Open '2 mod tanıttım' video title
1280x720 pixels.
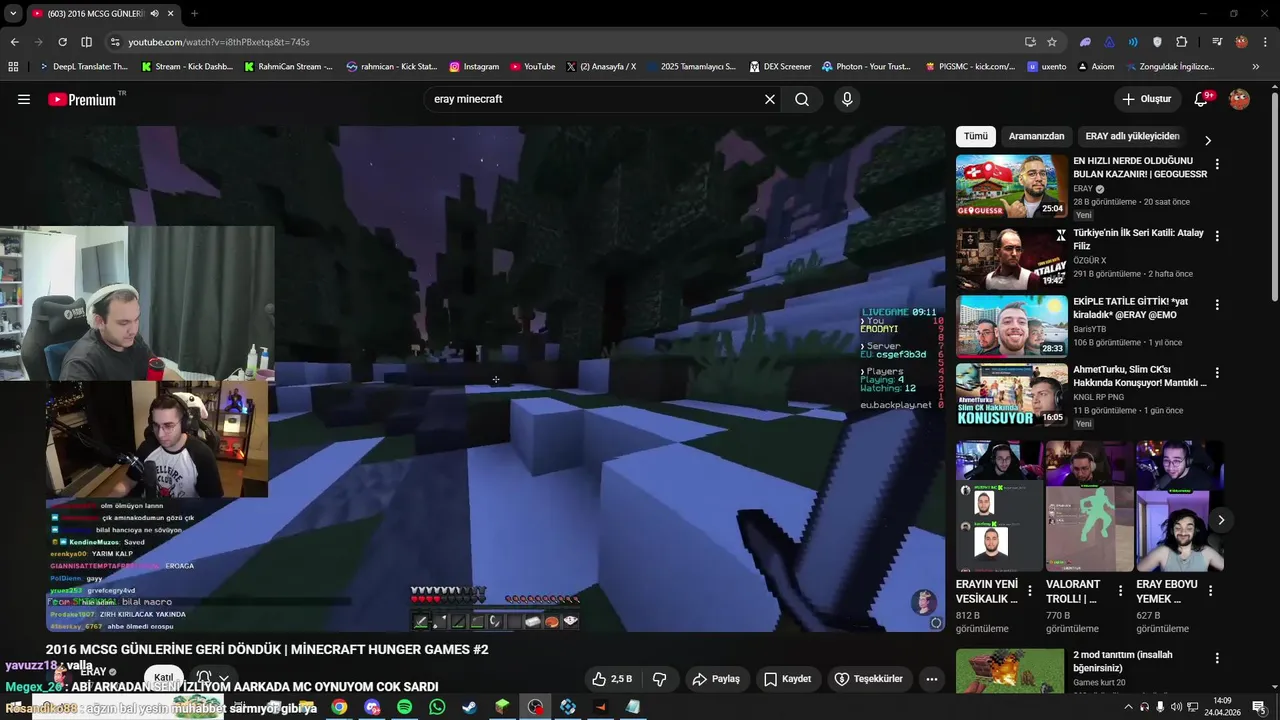coord(1123,661)
